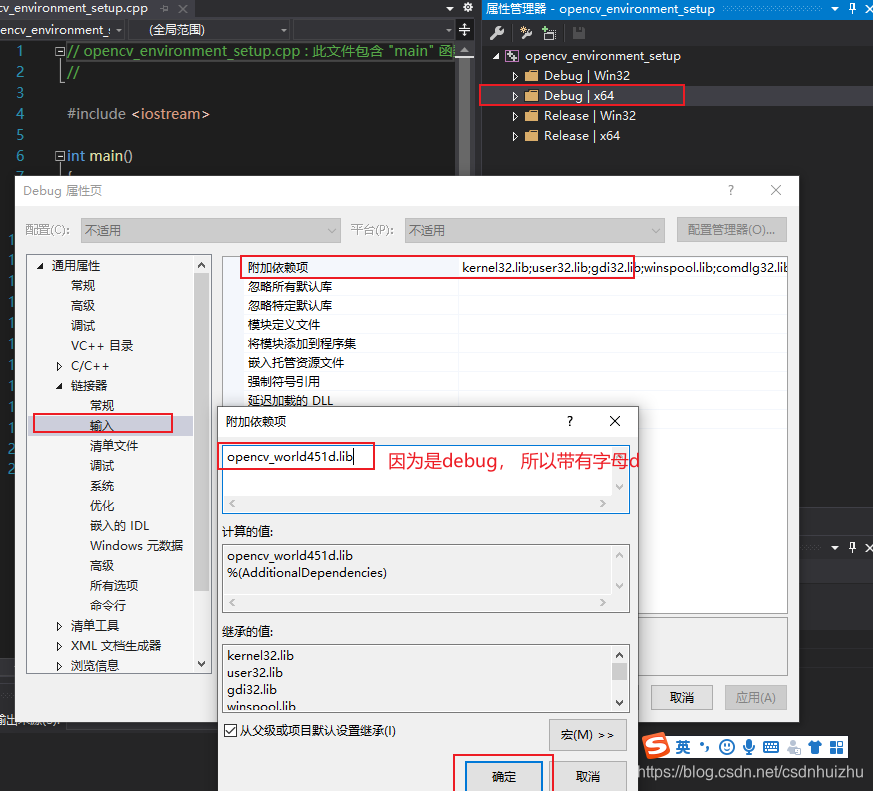Viewport: 873px width, 791px height.
Task: Click the editor split window icon
Action: point(464,30)
